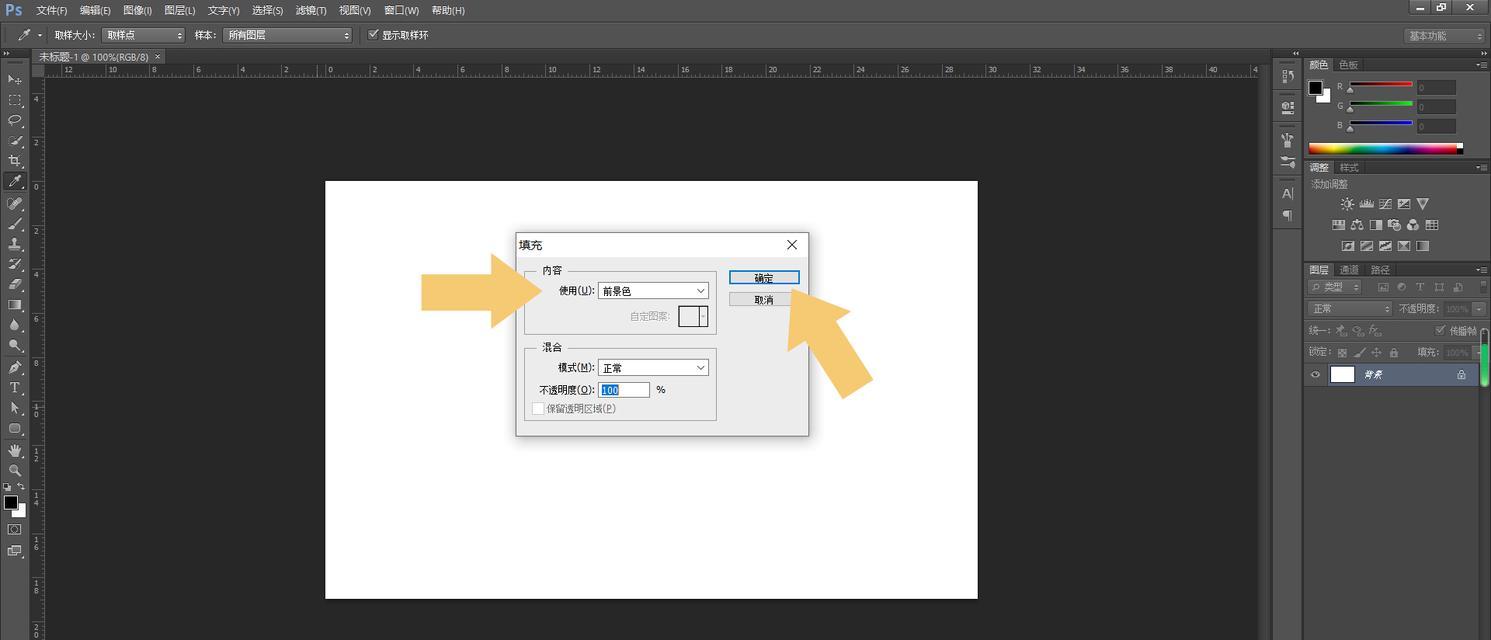Open workspace dropdown 基本功能

click(1443, 36)
